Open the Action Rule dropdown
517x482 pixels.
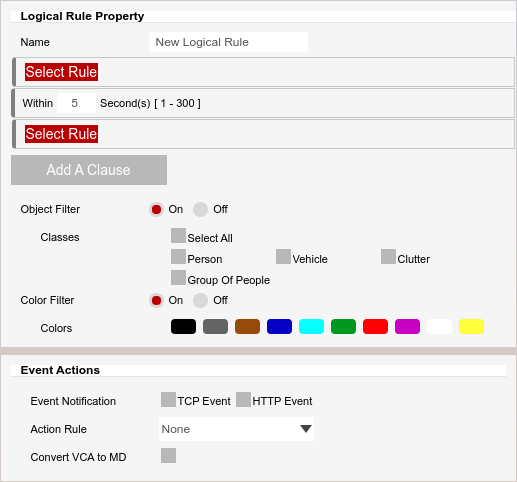[x=236, y=429]
